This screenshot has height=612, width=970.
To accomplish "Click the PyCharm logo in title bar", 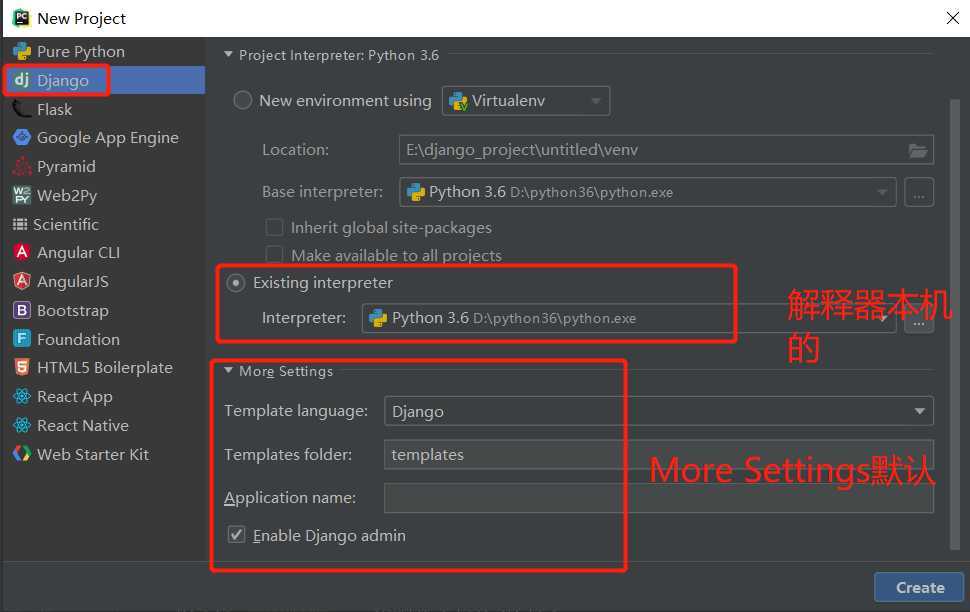I will [22, 18].
